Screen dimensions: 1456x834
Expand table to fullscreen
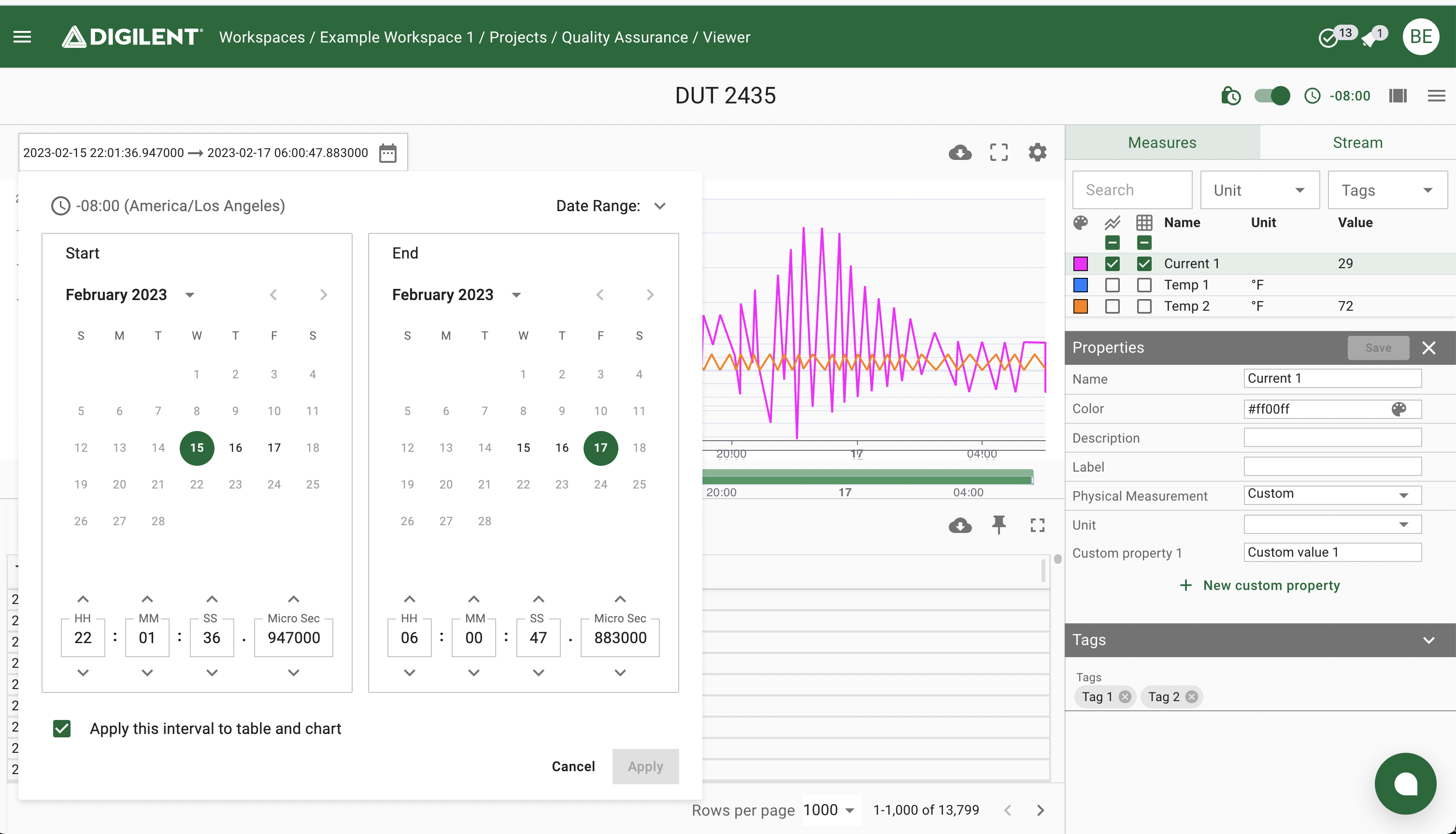[x=1038, y=525]
